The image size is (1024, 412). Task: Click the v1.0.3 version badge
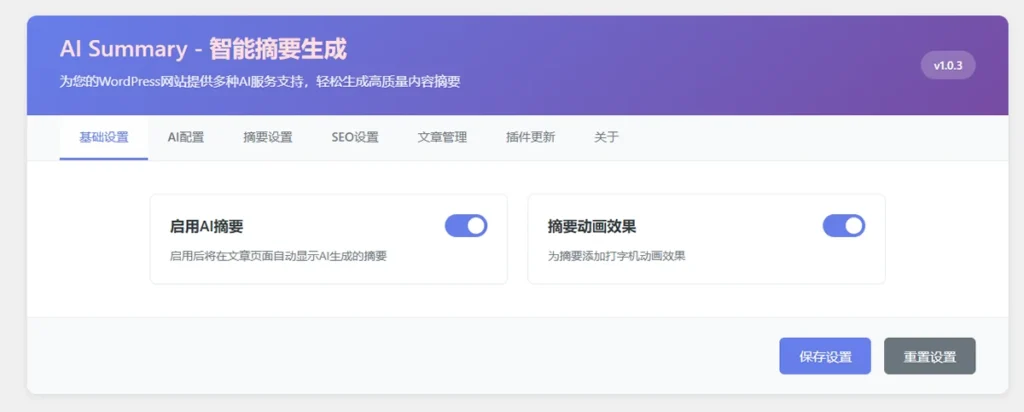pos(947,66)
